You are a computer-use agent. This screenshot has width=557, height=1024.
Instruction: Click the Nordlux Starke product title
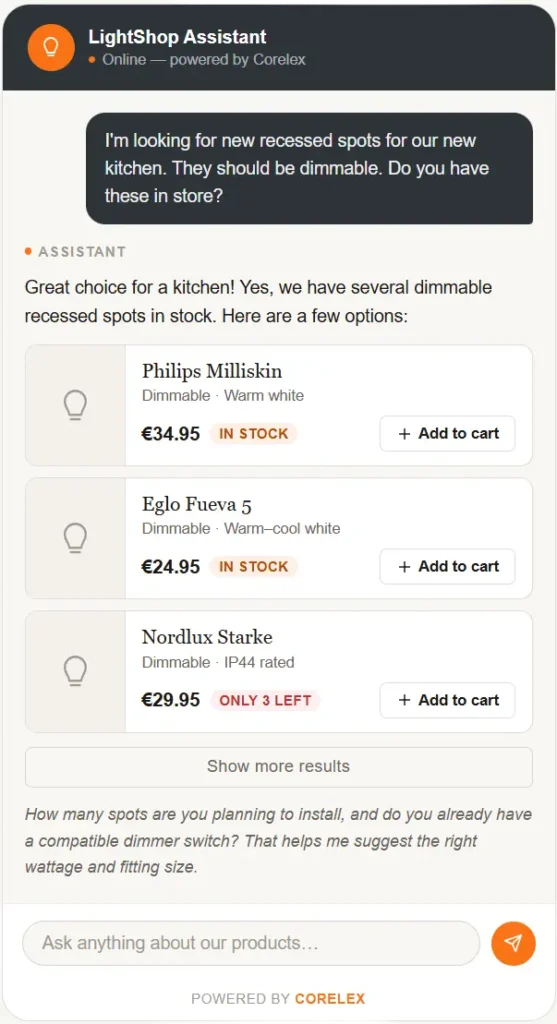click(x=207, y=637)
